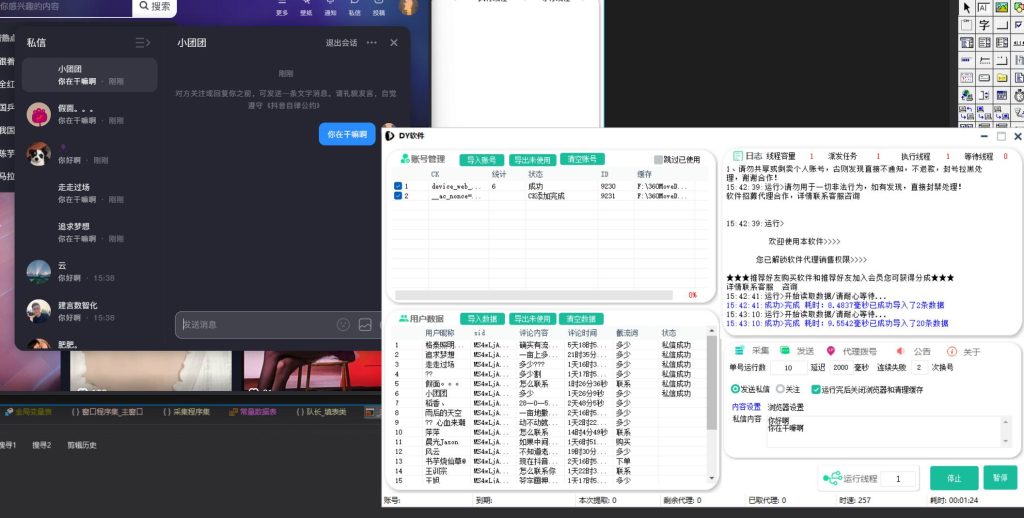Open the 常量数据表 editor tab

pos(253,412)
